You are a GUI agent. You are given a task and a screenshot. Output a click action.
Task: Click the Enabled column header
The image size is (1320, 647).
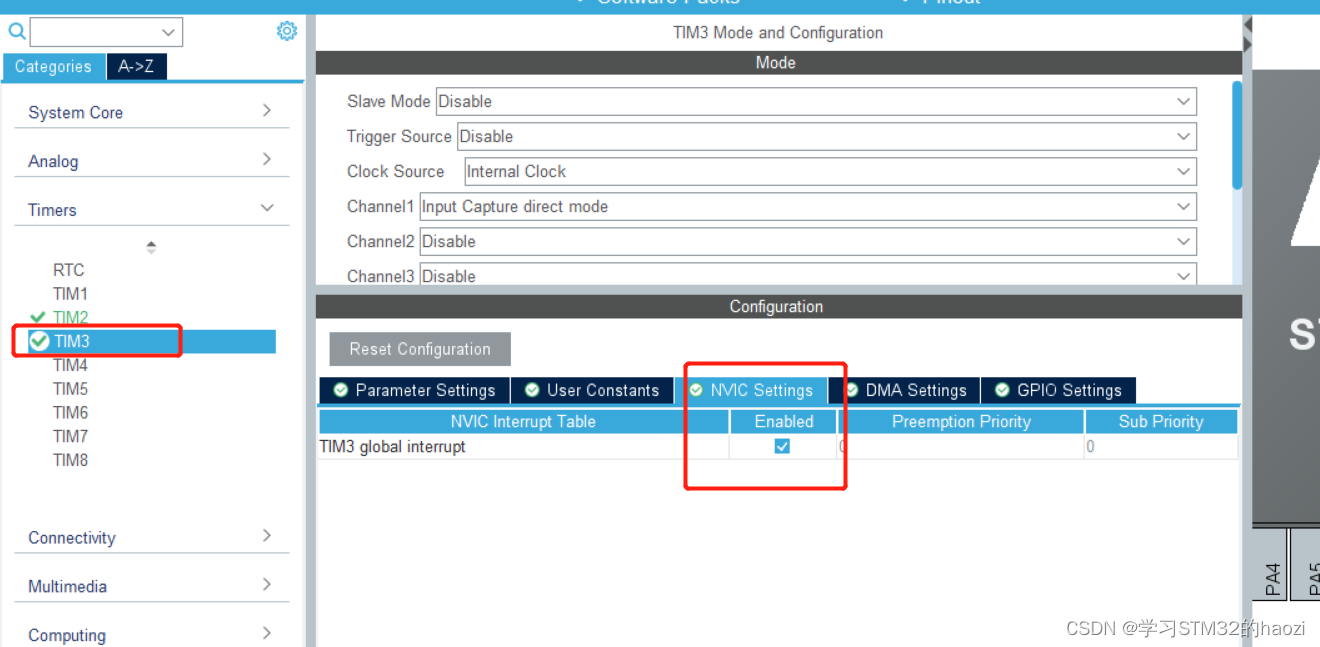pyautogui.click(x=784, y=421)
